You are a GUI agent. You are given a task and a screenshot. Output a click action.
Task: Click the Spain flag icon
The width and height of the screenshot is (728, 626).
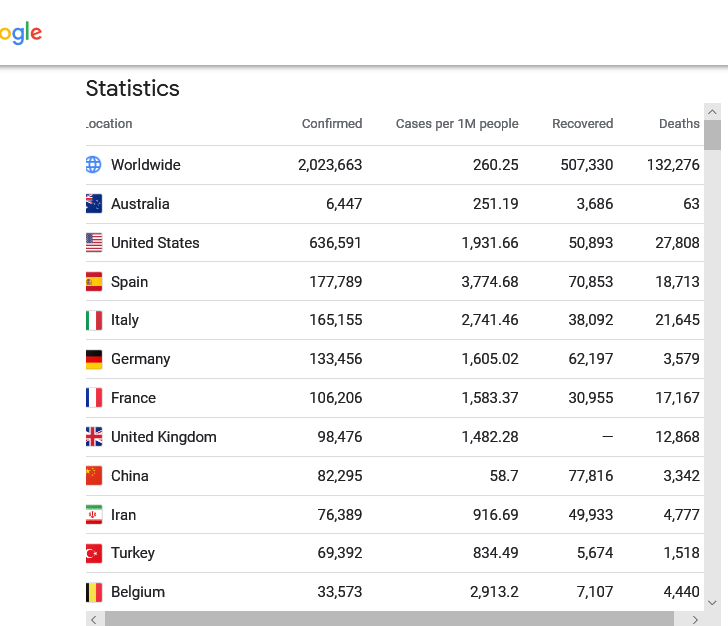(x=94, y=282)
